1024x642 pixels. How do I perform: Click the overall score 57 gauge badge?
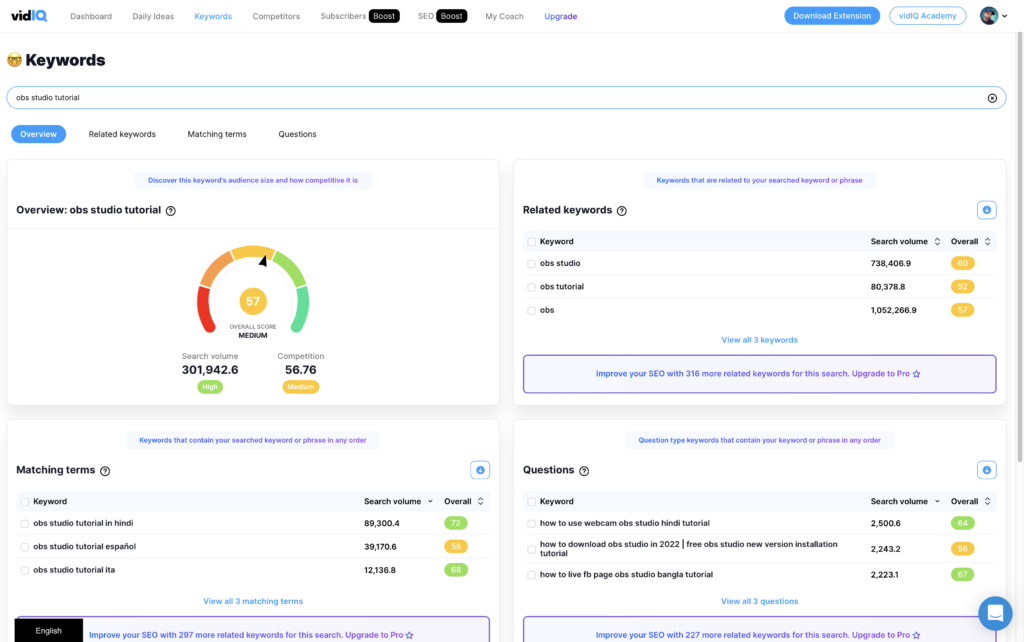coord(253,301)
